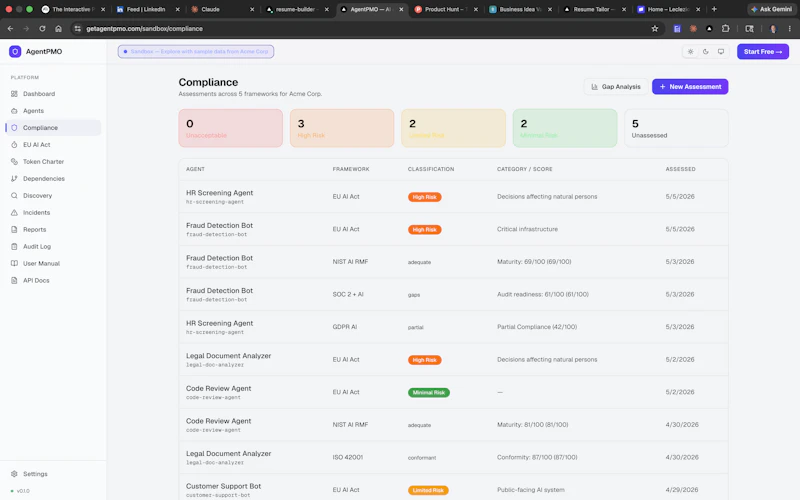Open Gap Analysis

click(616, 87)
